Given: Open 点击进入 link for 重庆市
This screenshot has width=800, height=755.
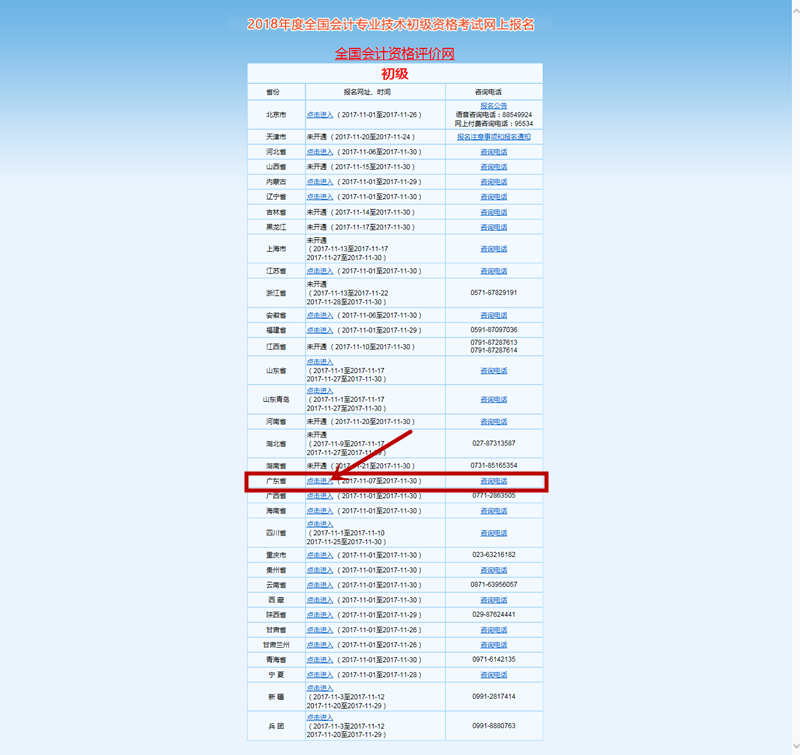Looking at the screenshot, I should click(320, 555).
